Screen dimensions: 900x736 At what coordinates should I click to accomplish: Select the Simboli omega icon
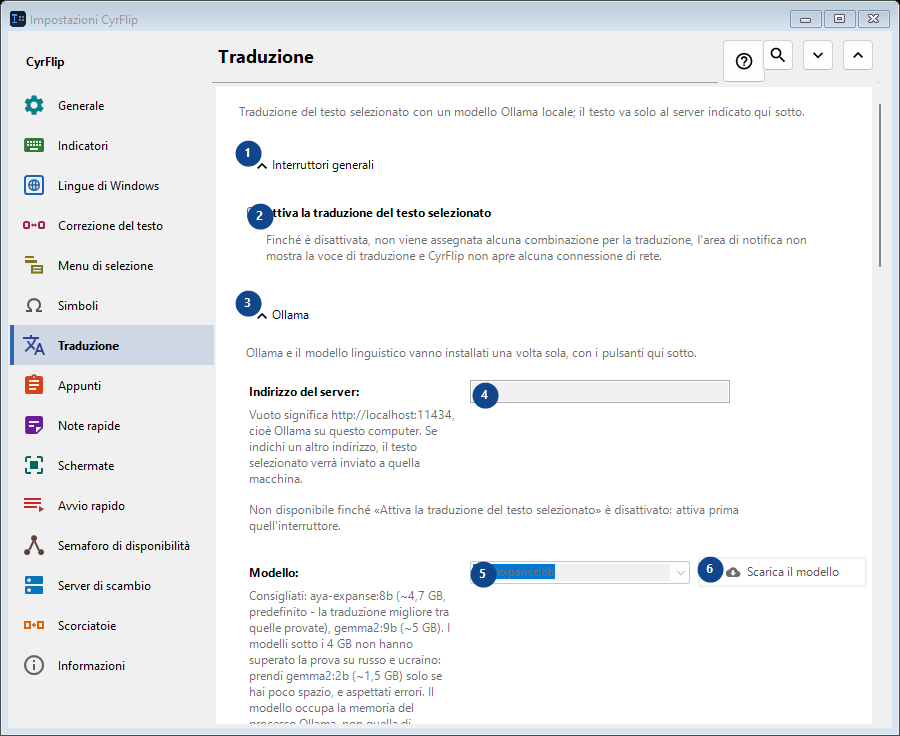pyautogui.click(x=34, y=305)
